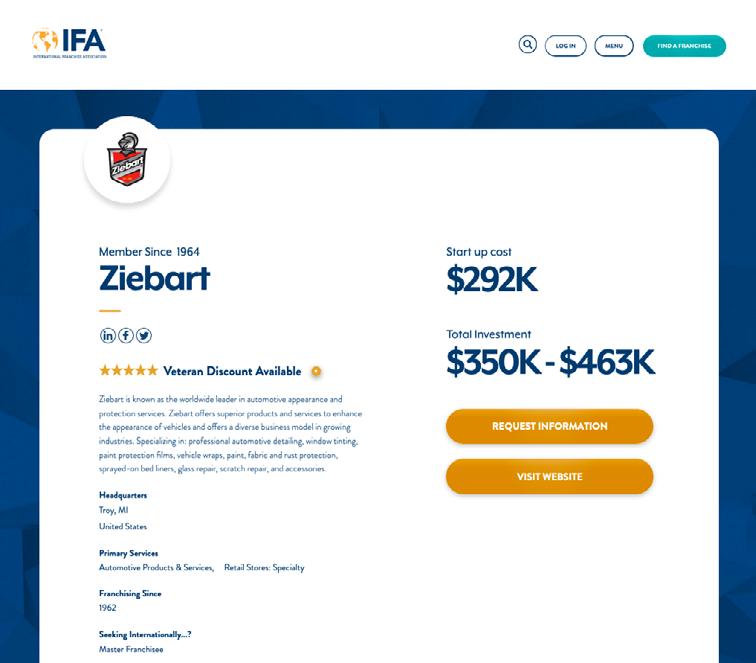Click the search magnifier icon
Image resolution: width=756 pixels, height=663 pixels.
coord(527,44)
